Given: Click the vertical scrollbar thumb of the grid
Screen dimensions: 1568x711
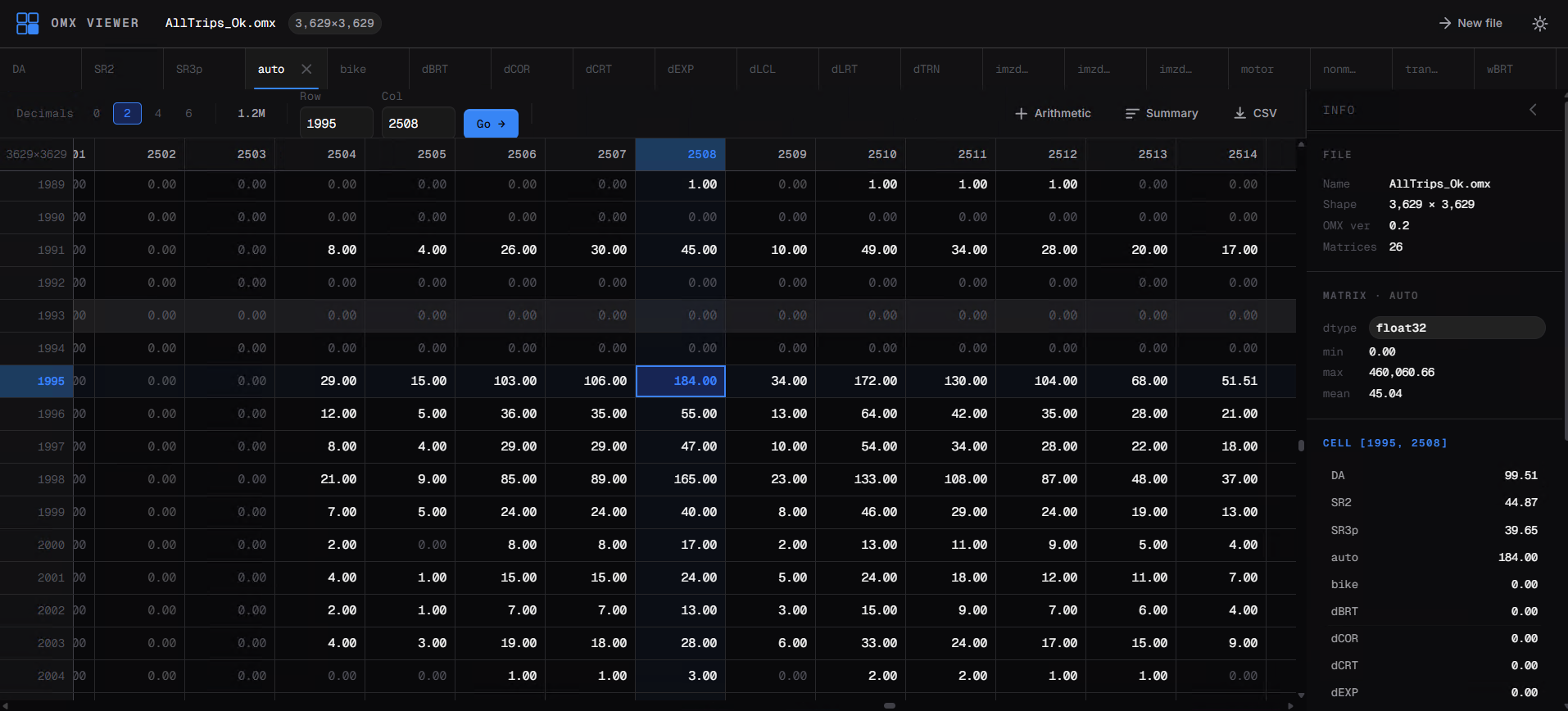Looking at the screenshot, I should point(1301,446).
